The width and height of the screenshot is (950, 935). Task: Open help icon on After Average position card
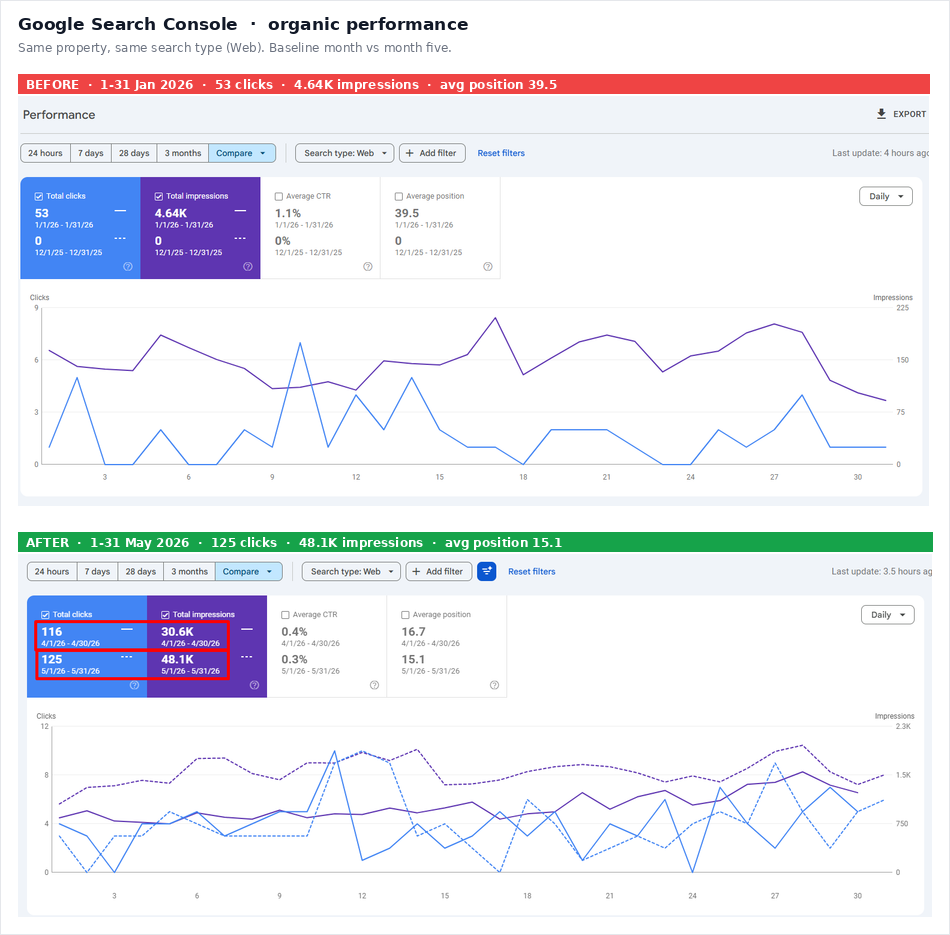494,685
